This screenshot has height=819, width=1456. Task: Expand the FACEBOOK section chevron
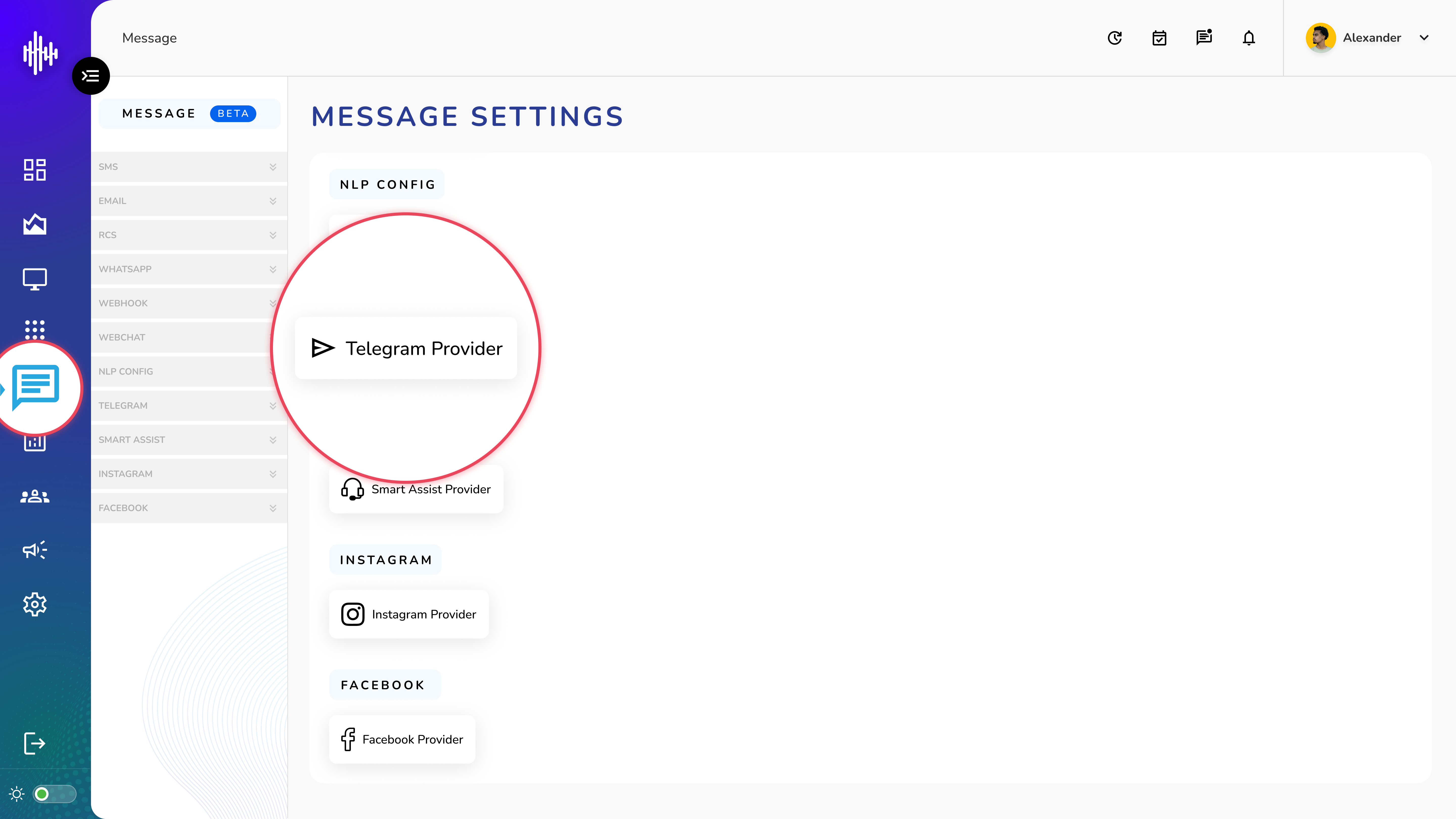[x=273, y=508]
